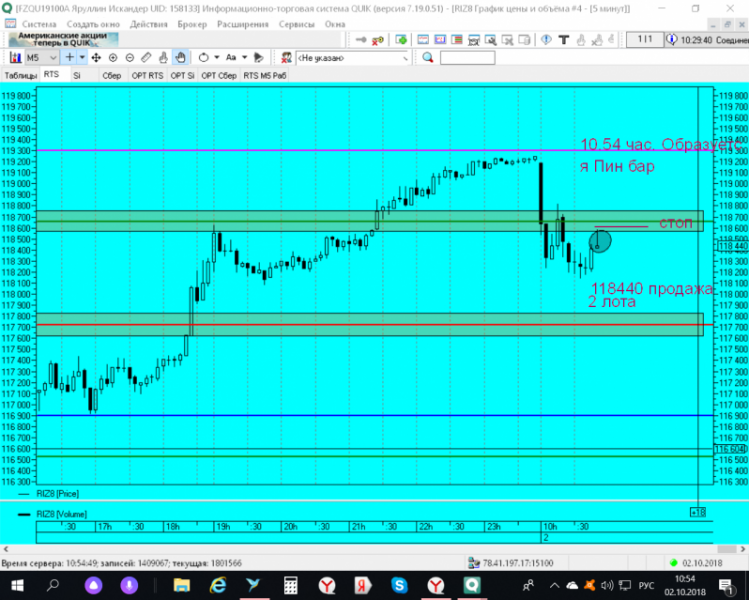Open the chart window icon in top toolbar
The height and width of the screenshot is (600, 749).
coord(440,40)
